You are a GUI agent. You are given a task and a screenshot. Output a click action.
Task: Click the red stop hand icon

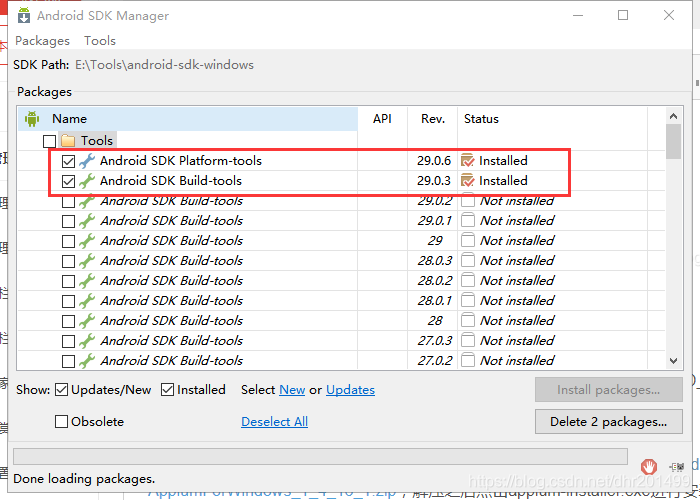click(649, 467)
